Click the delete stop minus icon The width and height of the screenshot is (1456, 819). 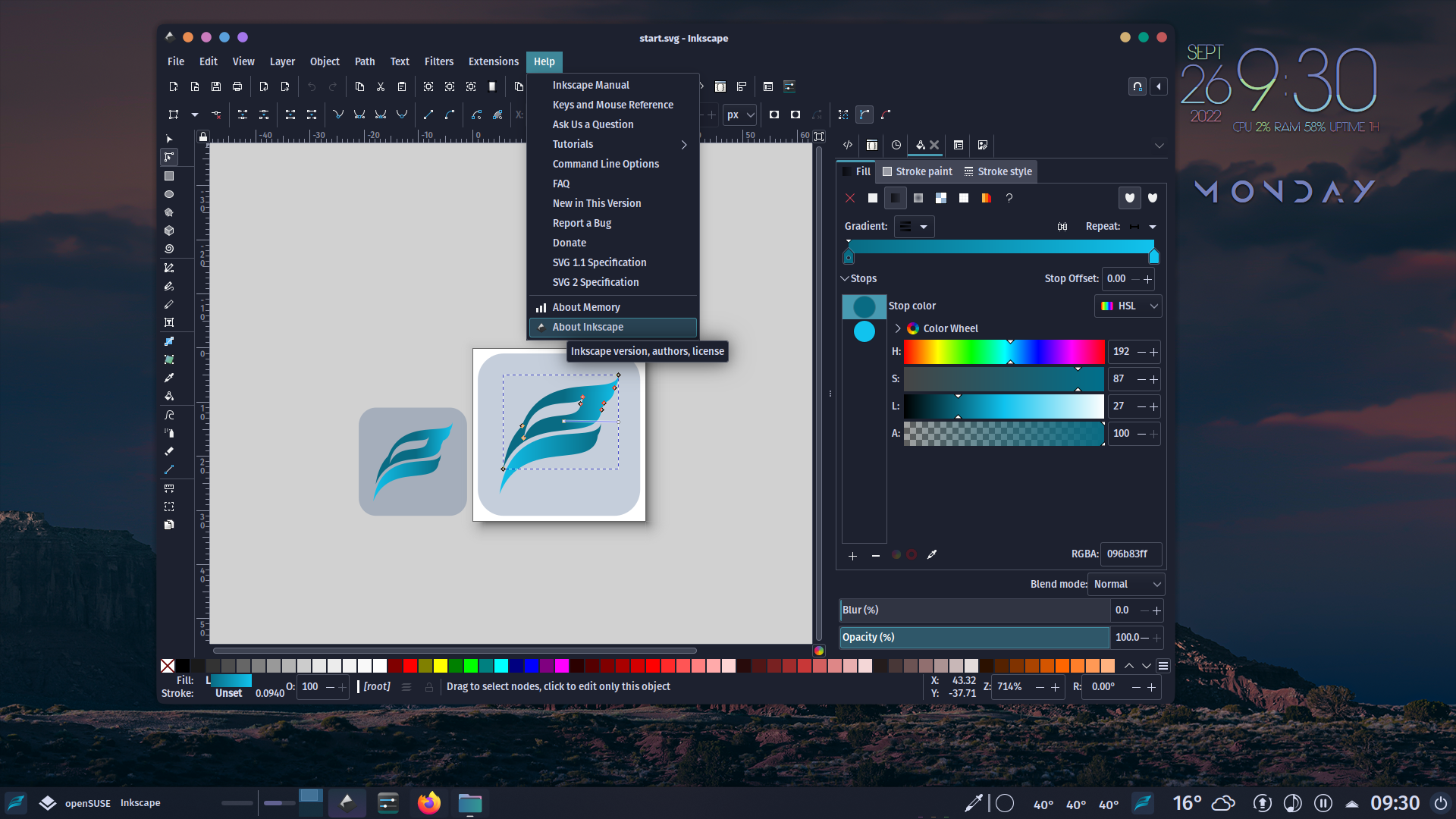point(876,556)
